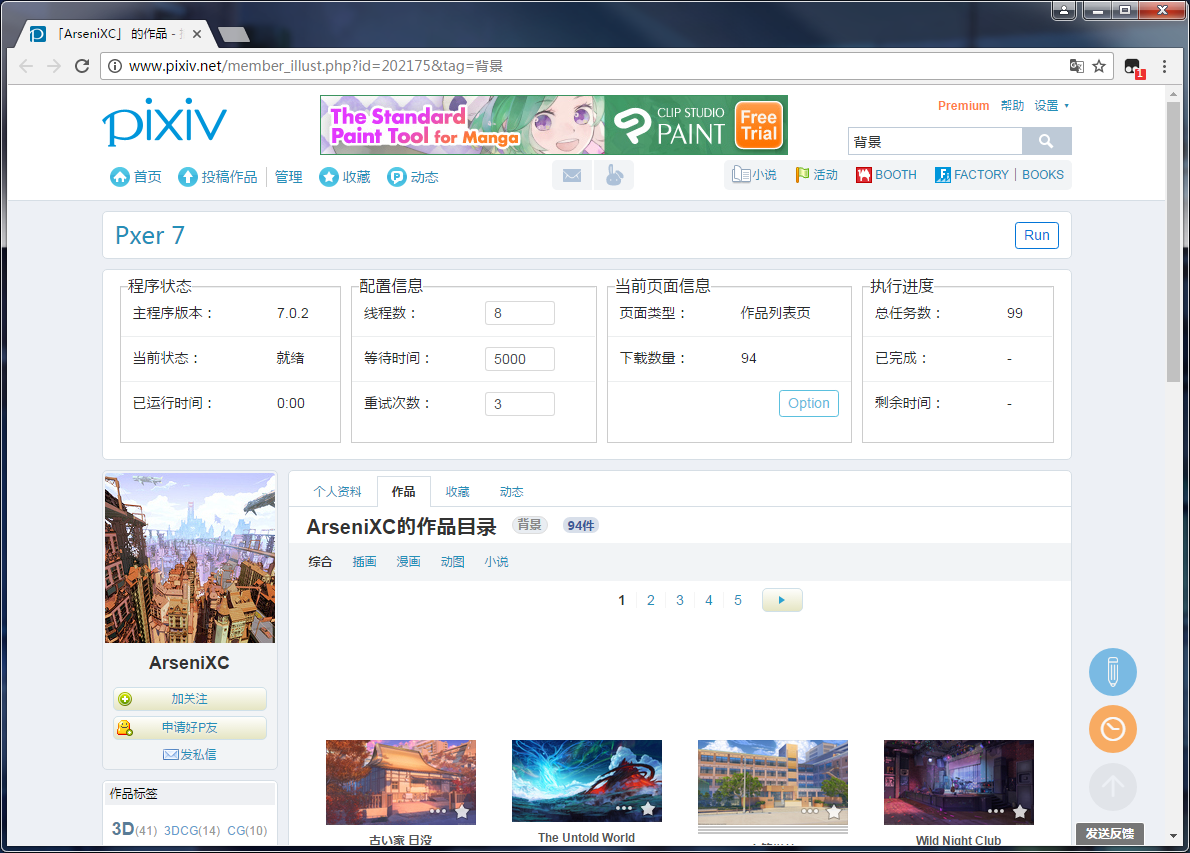This screenshot has width=1190, height=853.
Task: Bookmark page with star icon
Action: [1099, 66]
